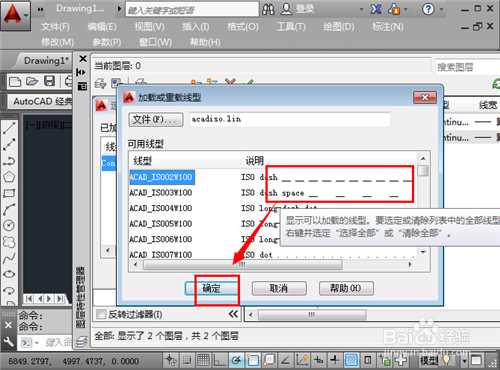Viewport: 500px width, 370px height.
Task: Open the dropdown arrow beside the Help icon
Action: [441, 10]
